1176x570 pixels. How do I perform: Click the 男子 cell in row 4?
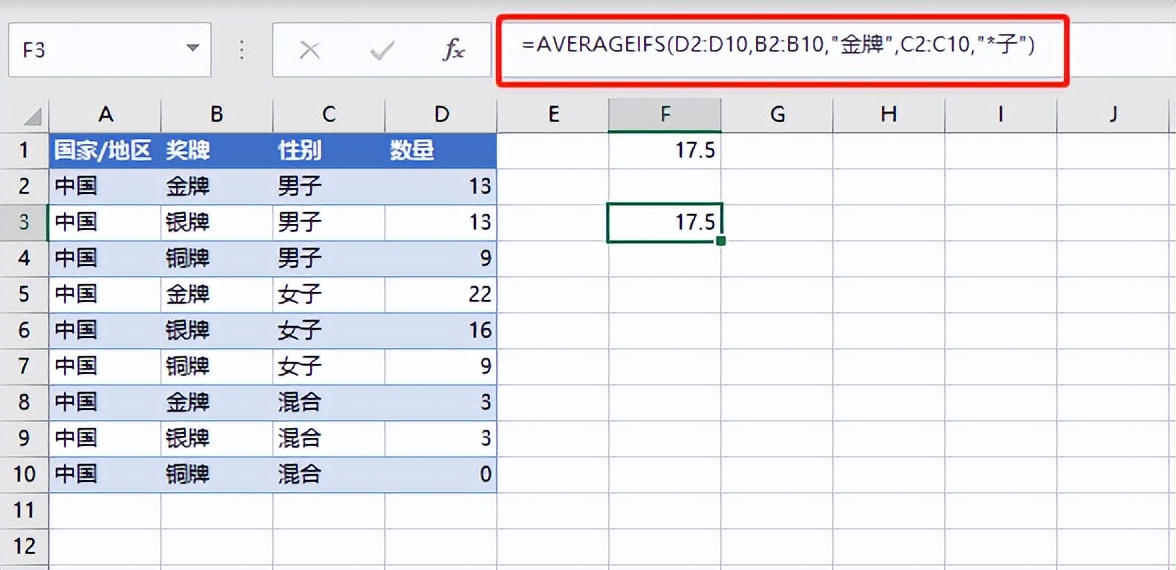(x=328, y=259)
